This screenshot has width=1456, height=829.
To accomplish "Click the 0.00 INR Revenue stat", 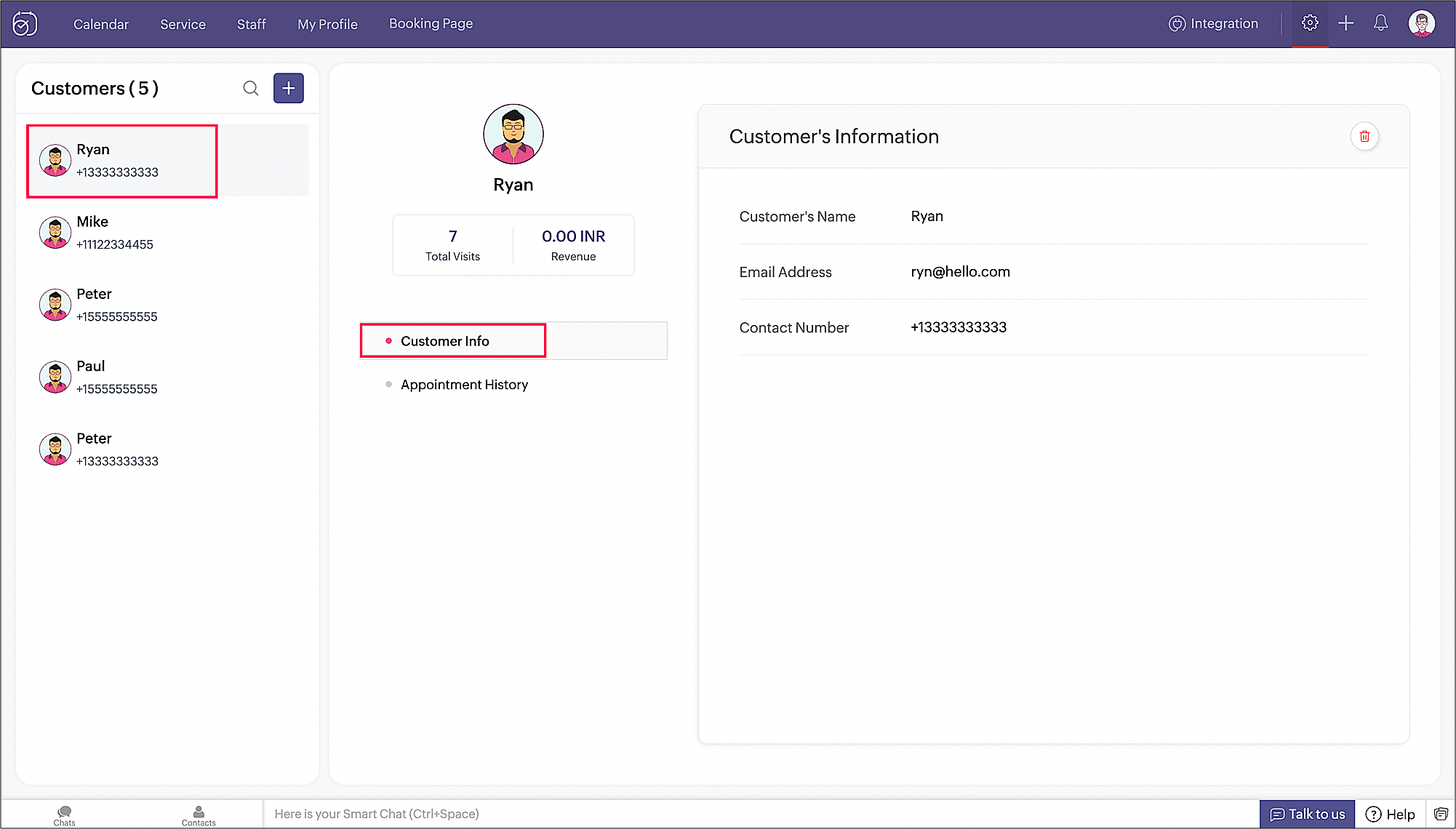I will (x=573, y=245).
